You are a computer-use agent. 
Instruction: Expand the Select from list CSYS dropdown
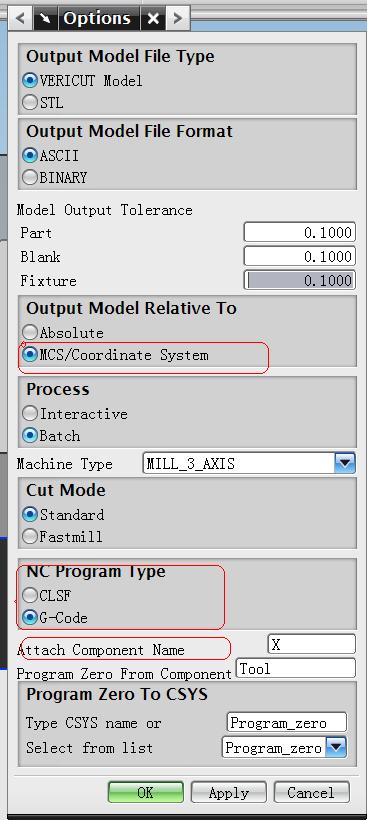(336, 748)
